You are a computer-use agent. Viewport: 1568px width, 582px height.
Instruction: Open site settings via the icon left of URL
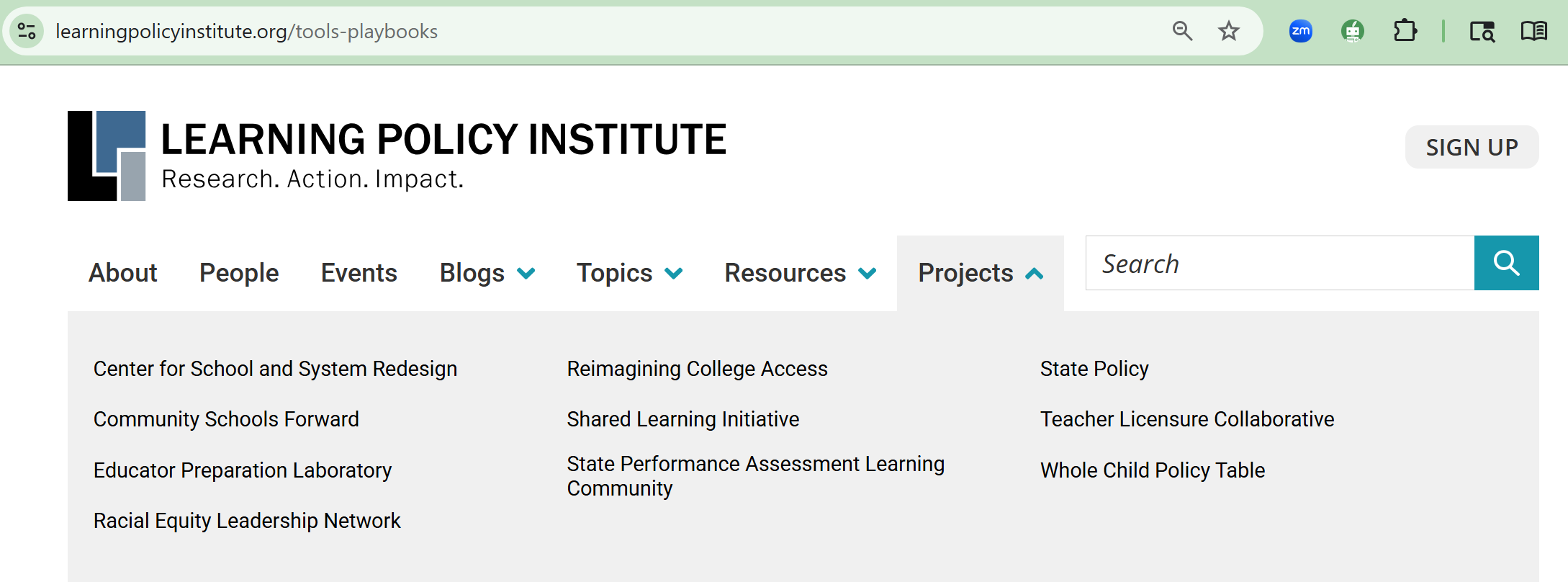tap(26, 31)
